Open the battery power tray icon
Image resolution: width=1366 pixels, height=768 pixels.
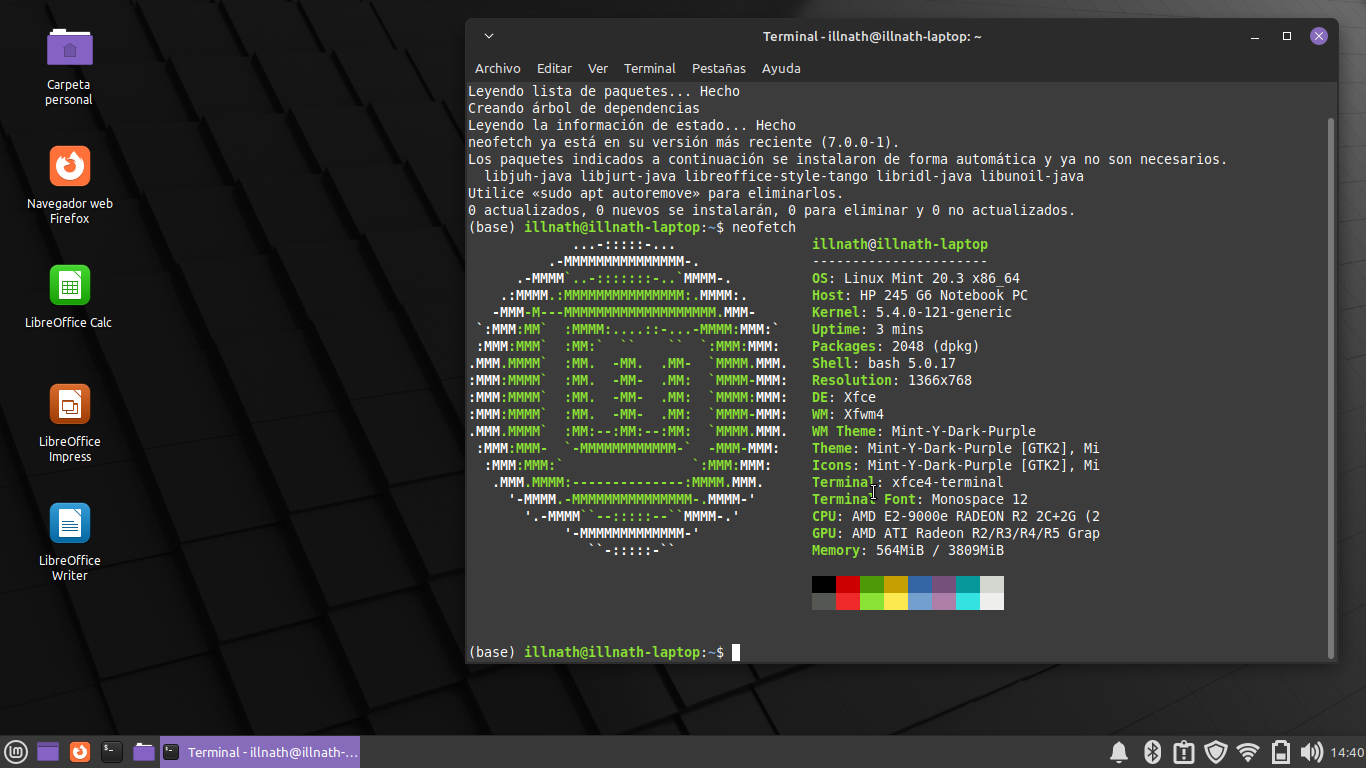point(1280,752)
